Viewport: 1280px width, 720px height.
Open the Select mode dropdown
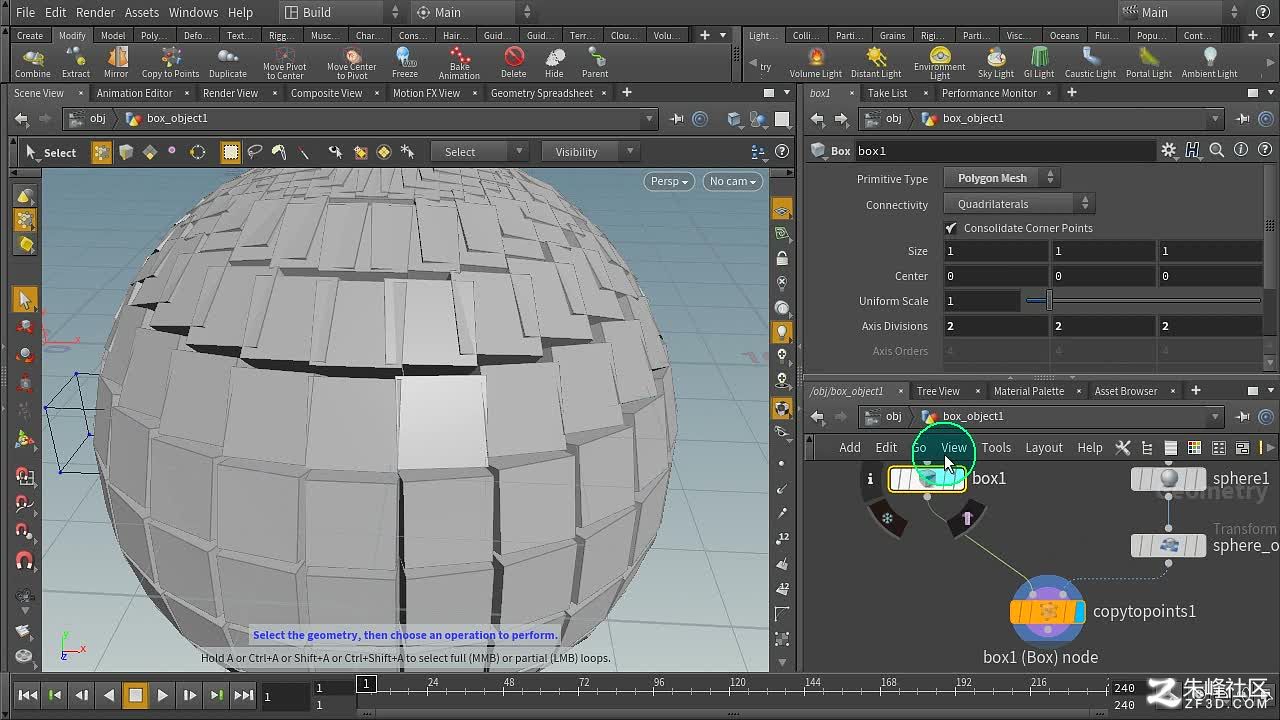coord(478,152)
